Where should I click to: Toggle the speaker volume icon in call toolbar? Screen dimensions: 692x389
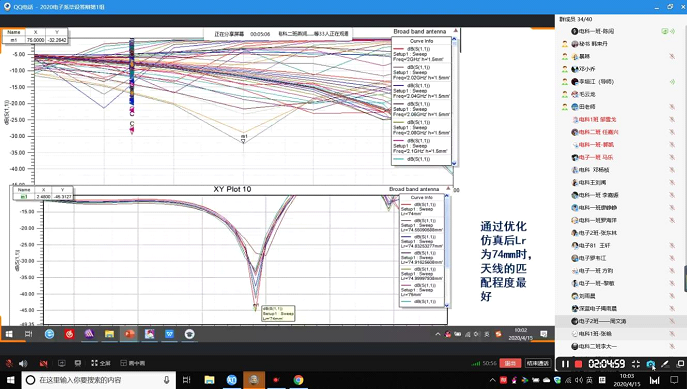click(23, 363)
